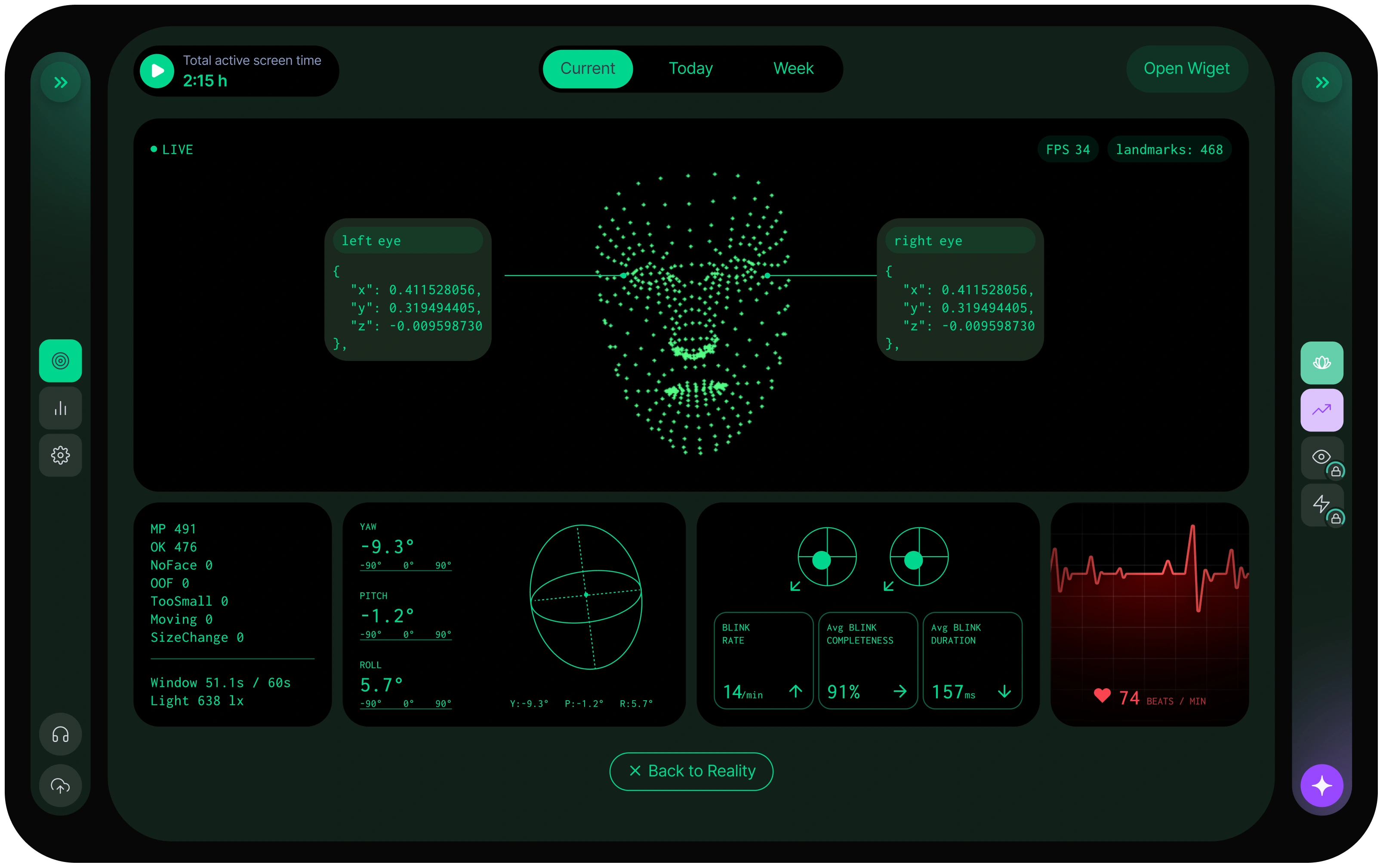
Task: Open the settings gear icon
Action: point(60,455)
